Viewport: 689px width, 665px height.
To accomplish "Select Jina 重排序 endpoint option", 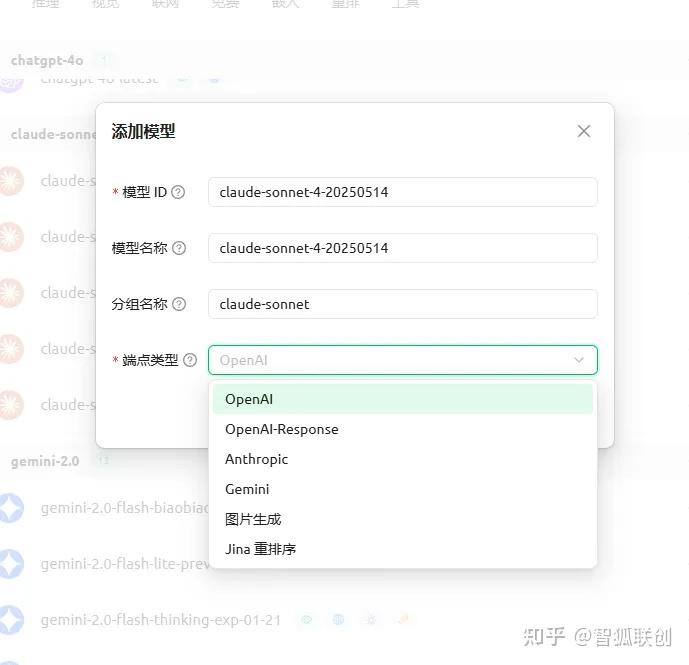I will coord(403,549).
